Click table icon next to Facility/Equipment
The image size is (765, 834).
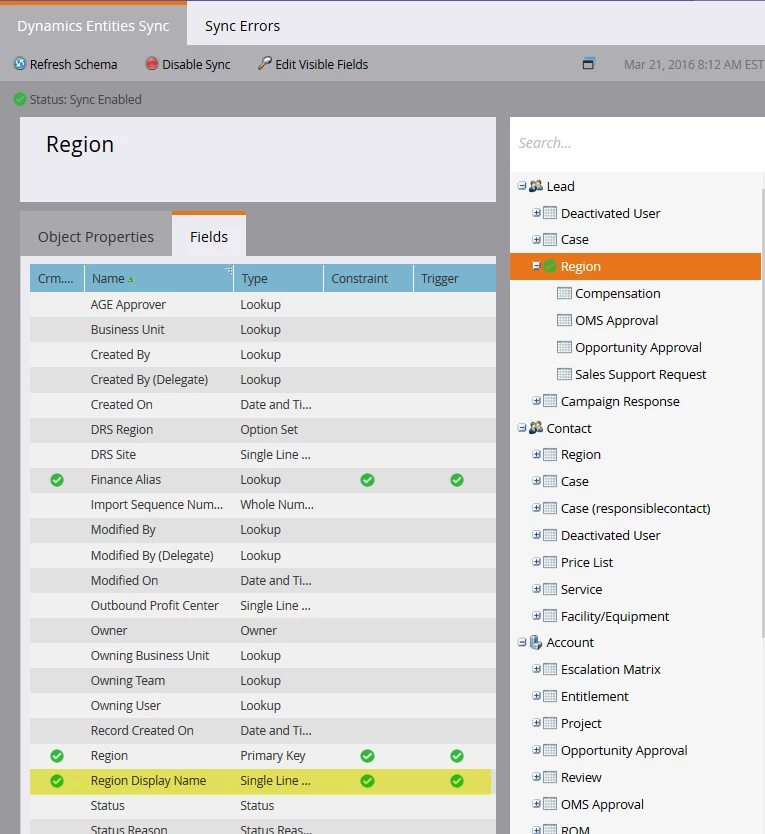550,616
